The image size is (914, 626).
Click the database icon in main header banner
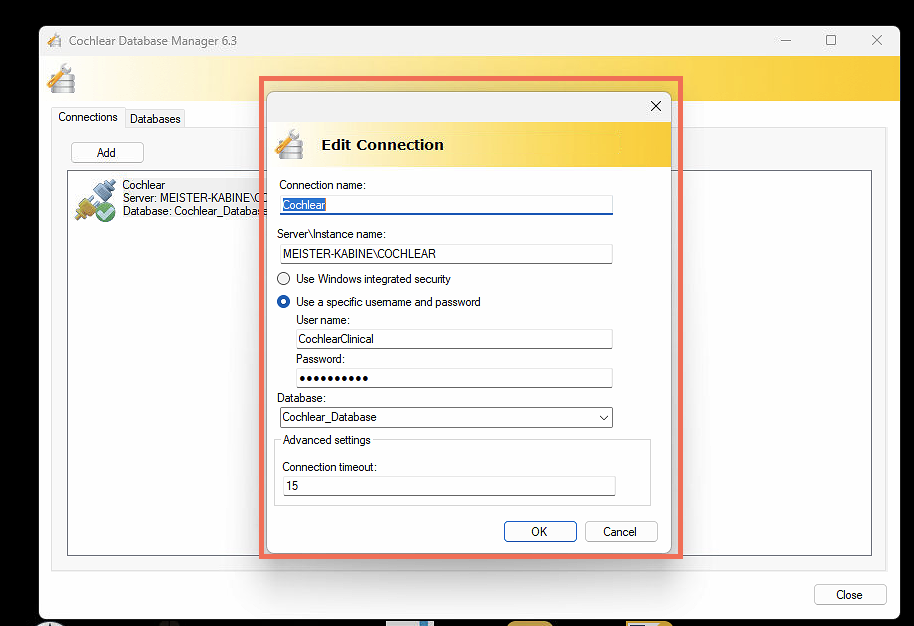[x=61, y=78]
